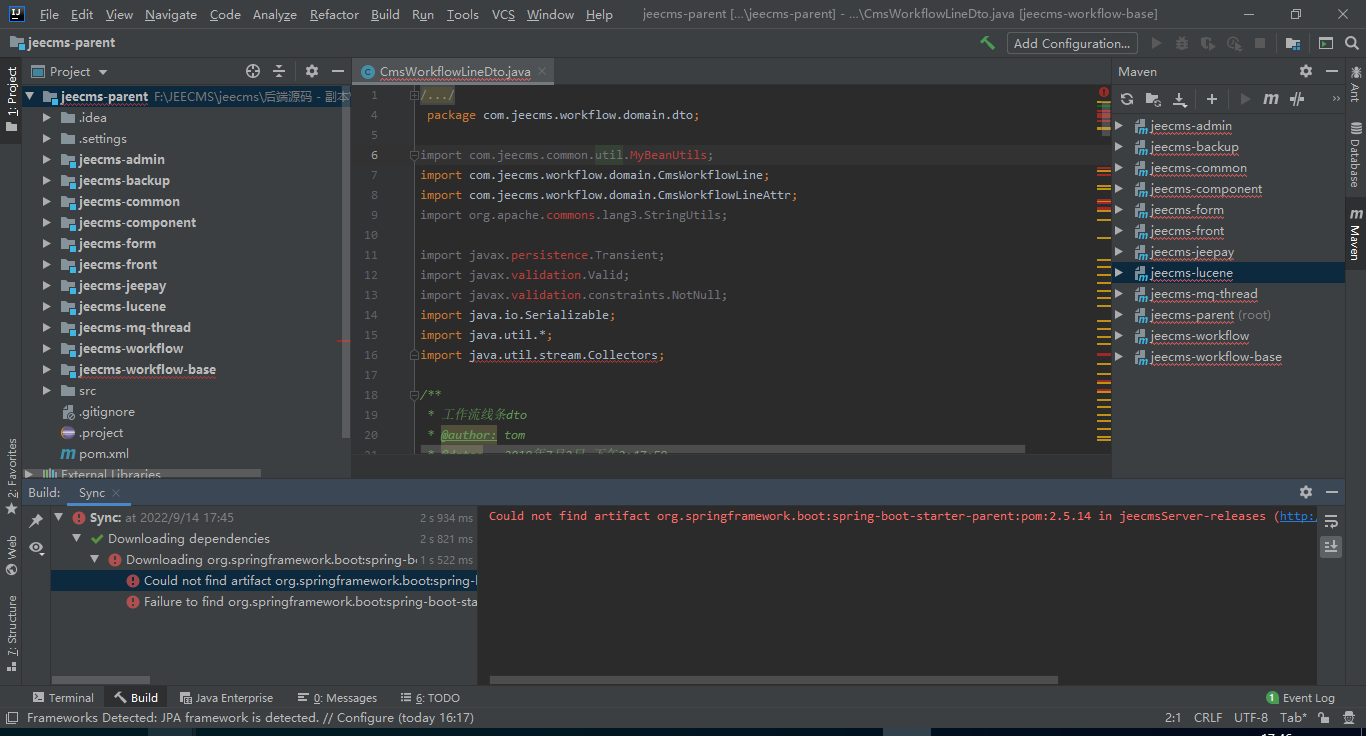Open the Refactor menu

coord(334,15)
